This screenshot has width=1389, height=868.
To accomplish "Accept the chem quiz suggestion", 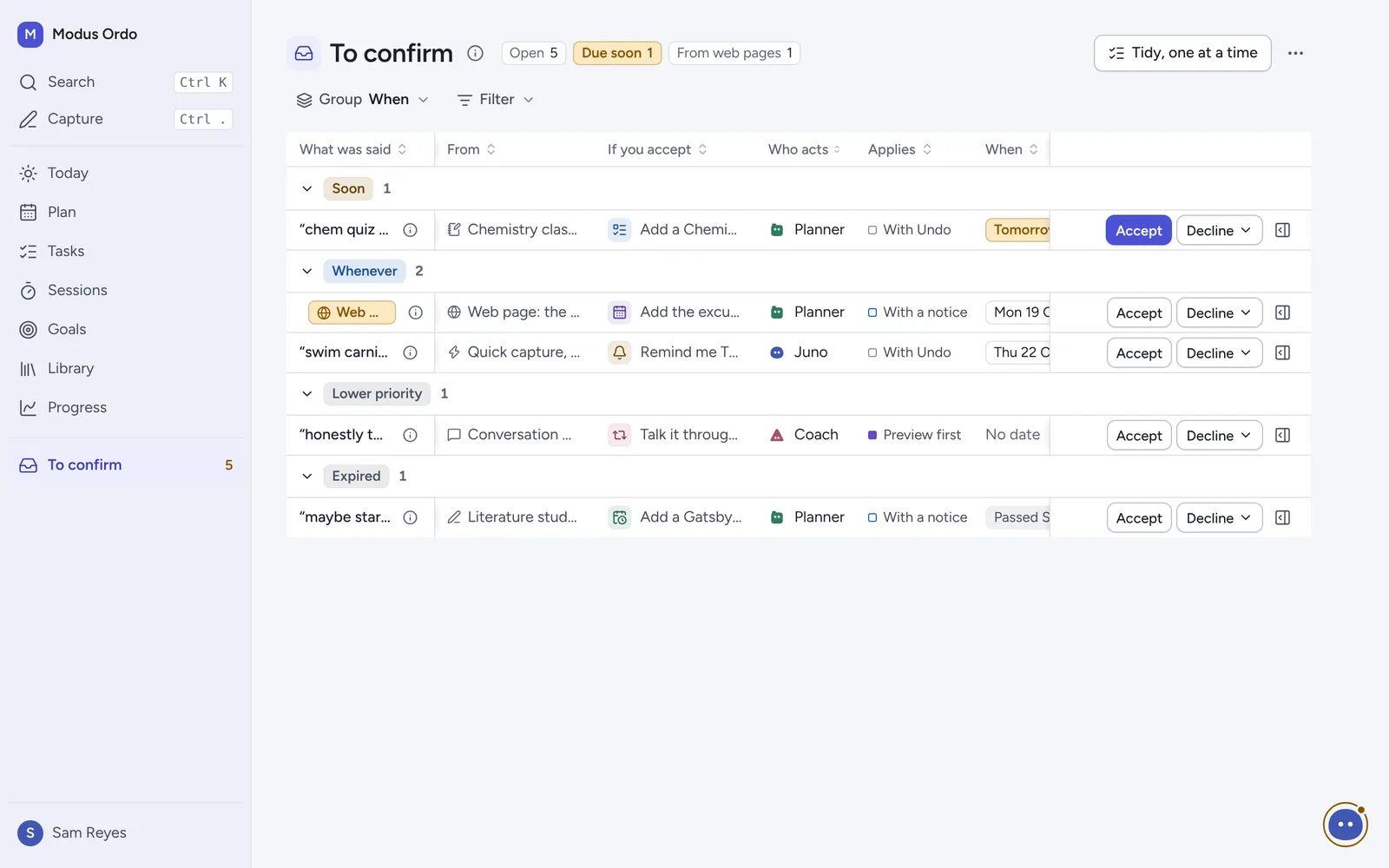I will [1138, 230].
